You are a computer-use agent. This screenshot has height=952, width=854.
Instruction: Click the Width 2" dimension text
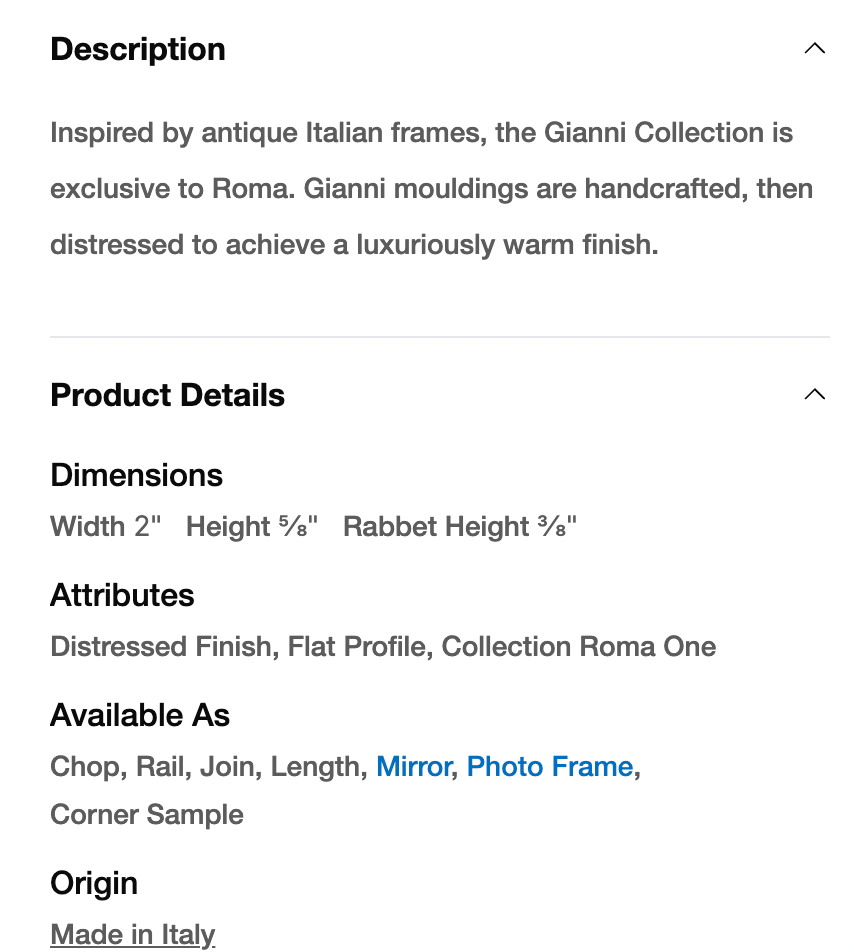point(105,527)
